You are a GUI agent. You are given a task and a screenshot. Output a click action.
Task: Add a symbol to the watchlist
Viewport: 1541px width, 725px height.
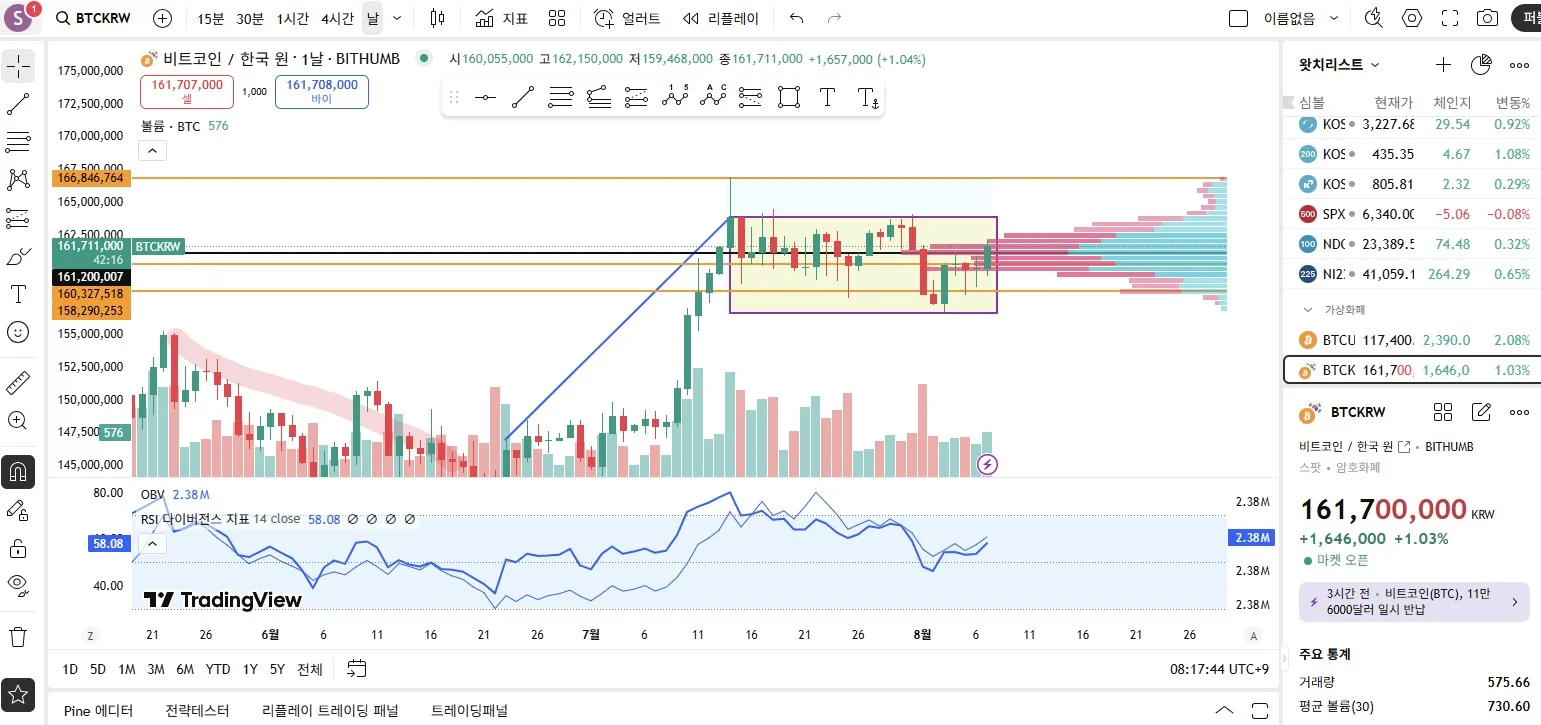tap(1443, 65)
